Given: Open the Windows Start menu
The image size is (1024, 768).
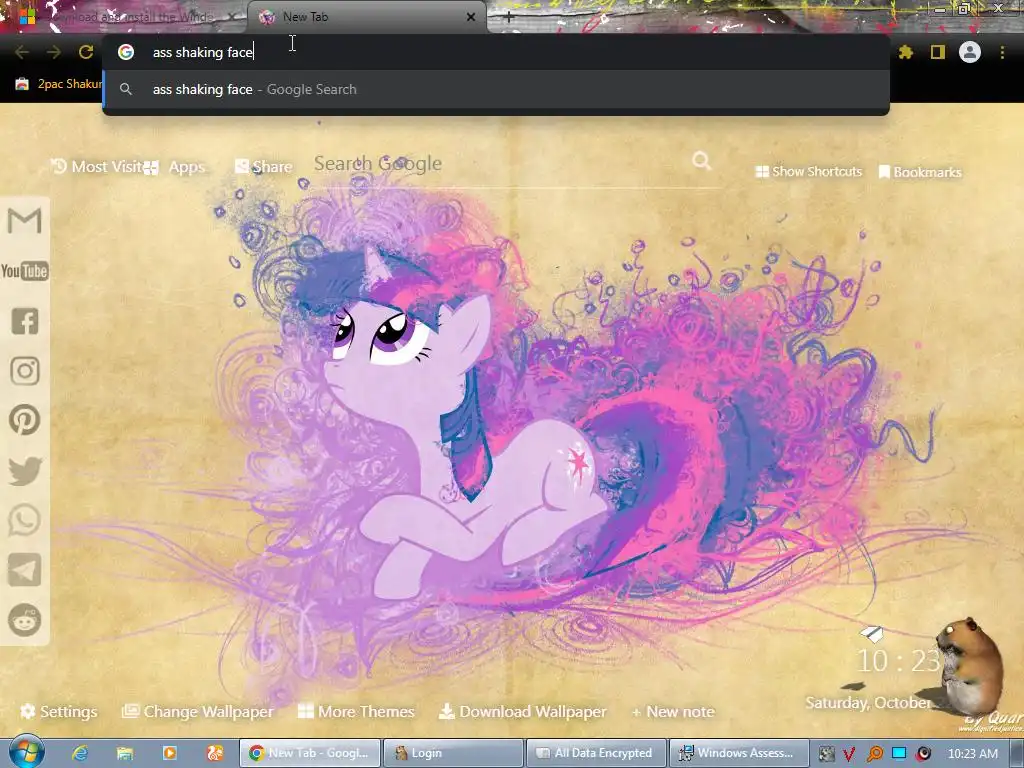Looking at the screenshot, I should 26,753.
